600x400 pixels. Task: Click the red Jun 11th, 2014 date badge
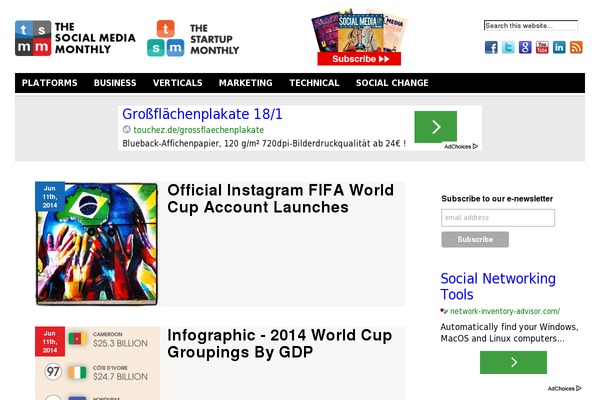click(x=50, y=341)
